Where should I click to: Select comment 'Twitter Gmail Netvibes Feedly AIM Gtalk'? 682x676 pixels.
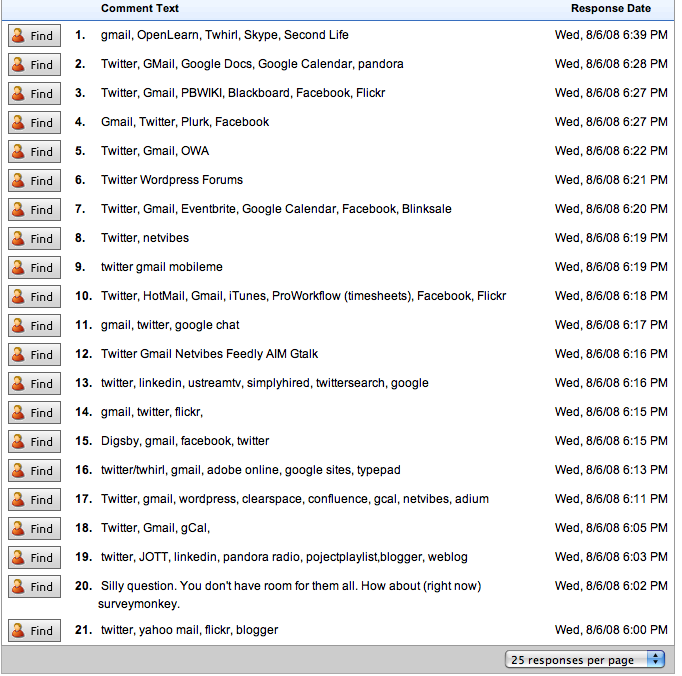click(x=209, y=354)
